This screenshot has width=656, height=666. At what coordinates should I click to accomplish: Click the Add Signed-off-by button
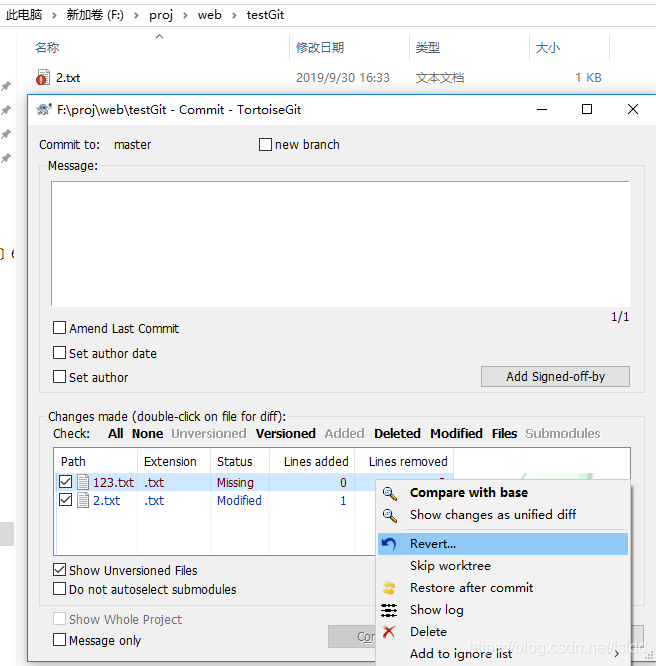(555, 377)
